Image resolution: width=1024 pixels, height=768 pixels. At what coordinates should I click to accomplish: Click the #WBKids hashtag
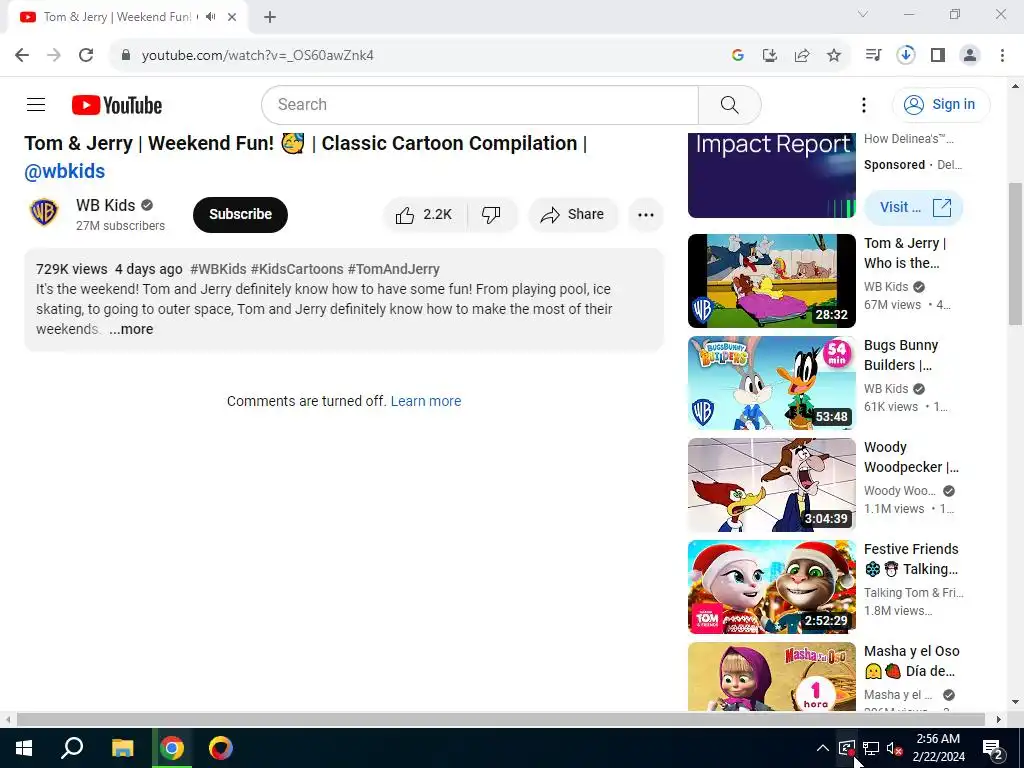(x=218, y=269)
